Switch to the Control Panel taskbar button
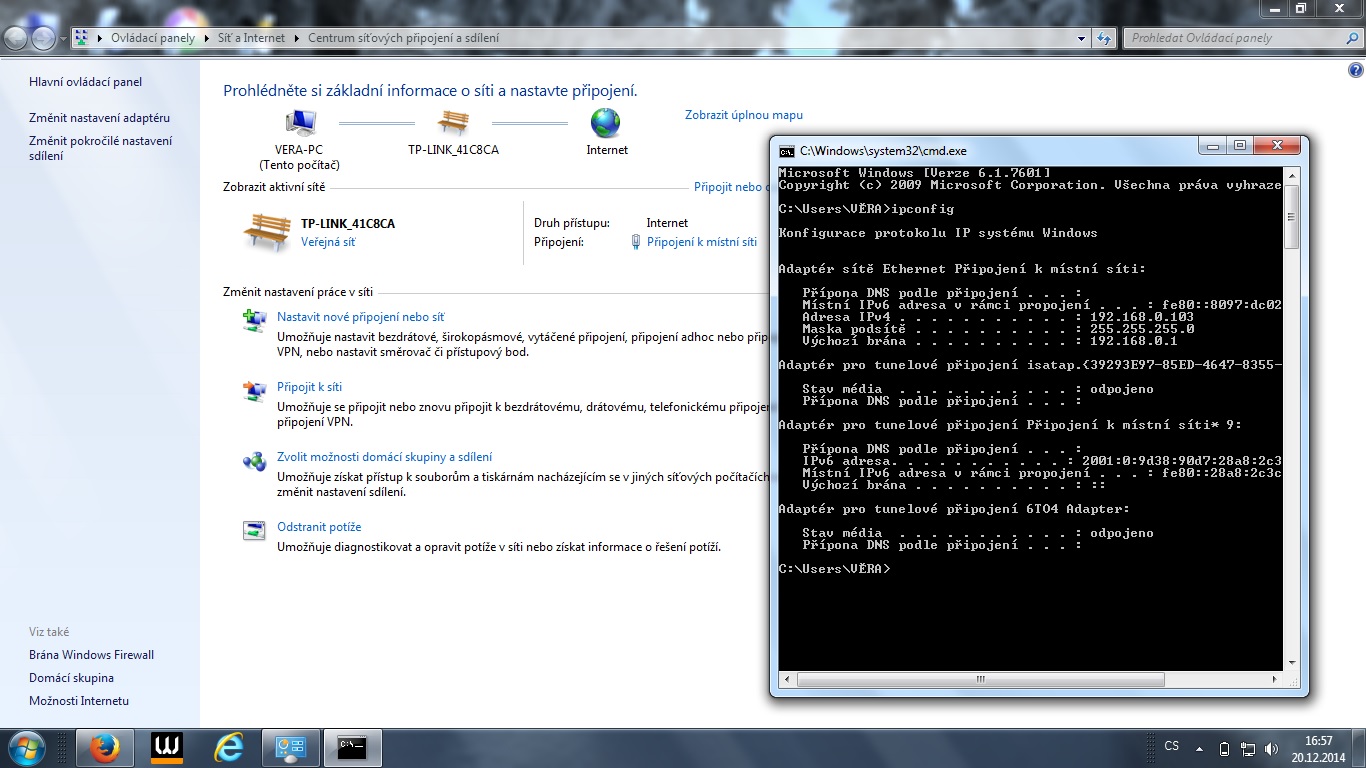The image size is (1366, 768). 291,748
